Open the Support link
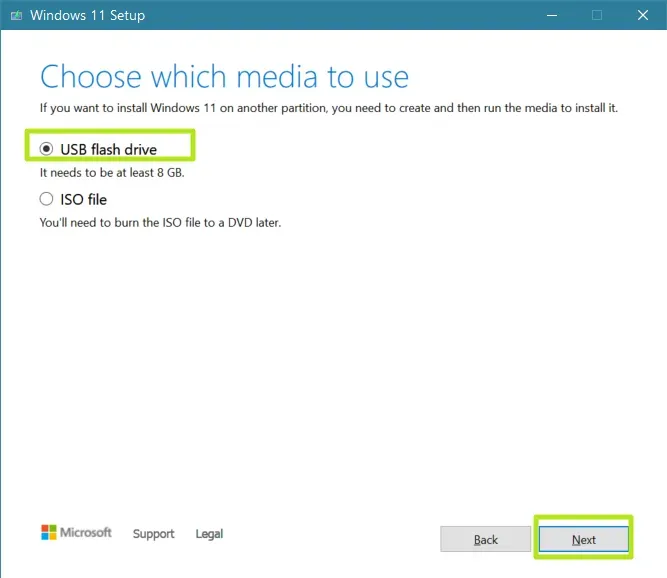Viewport: 667px width, 578px height. pyautogui.click(x=154, y=534)
